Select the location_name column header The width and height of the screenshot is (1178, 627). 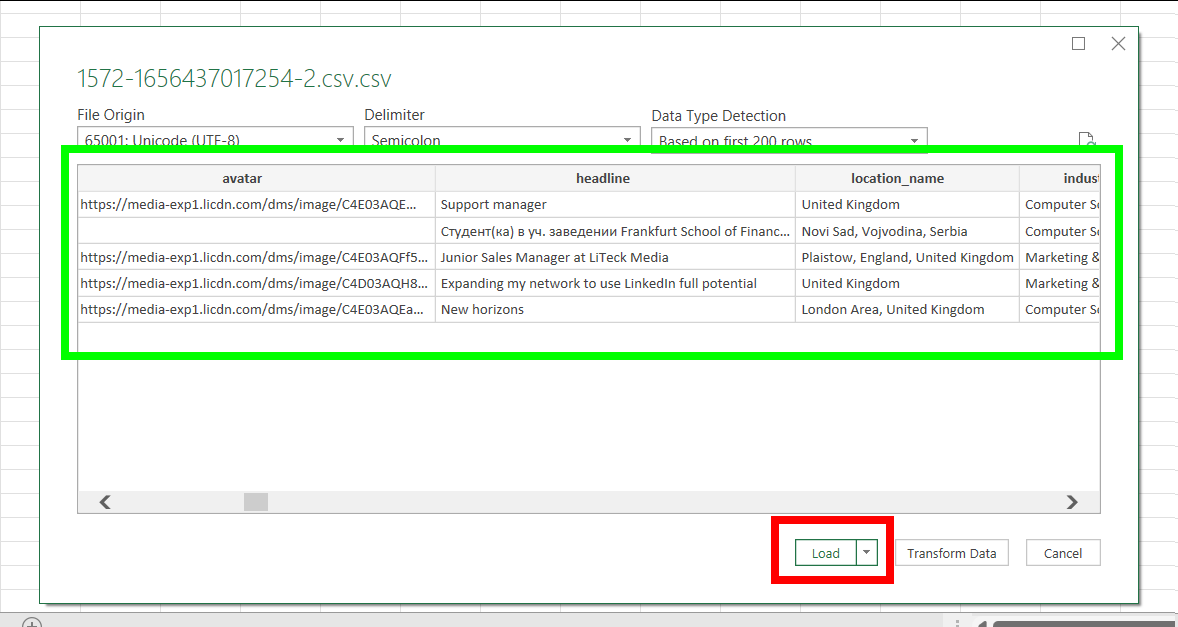[x=908, y=178]
